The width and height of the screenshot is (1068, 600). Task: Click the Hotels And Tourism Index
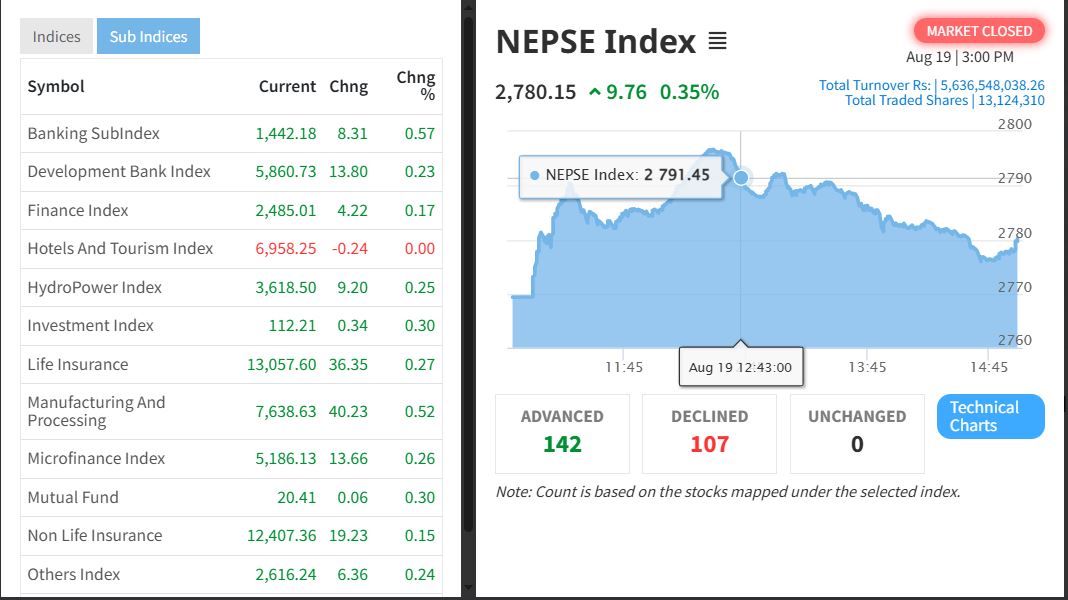(120, 249)
